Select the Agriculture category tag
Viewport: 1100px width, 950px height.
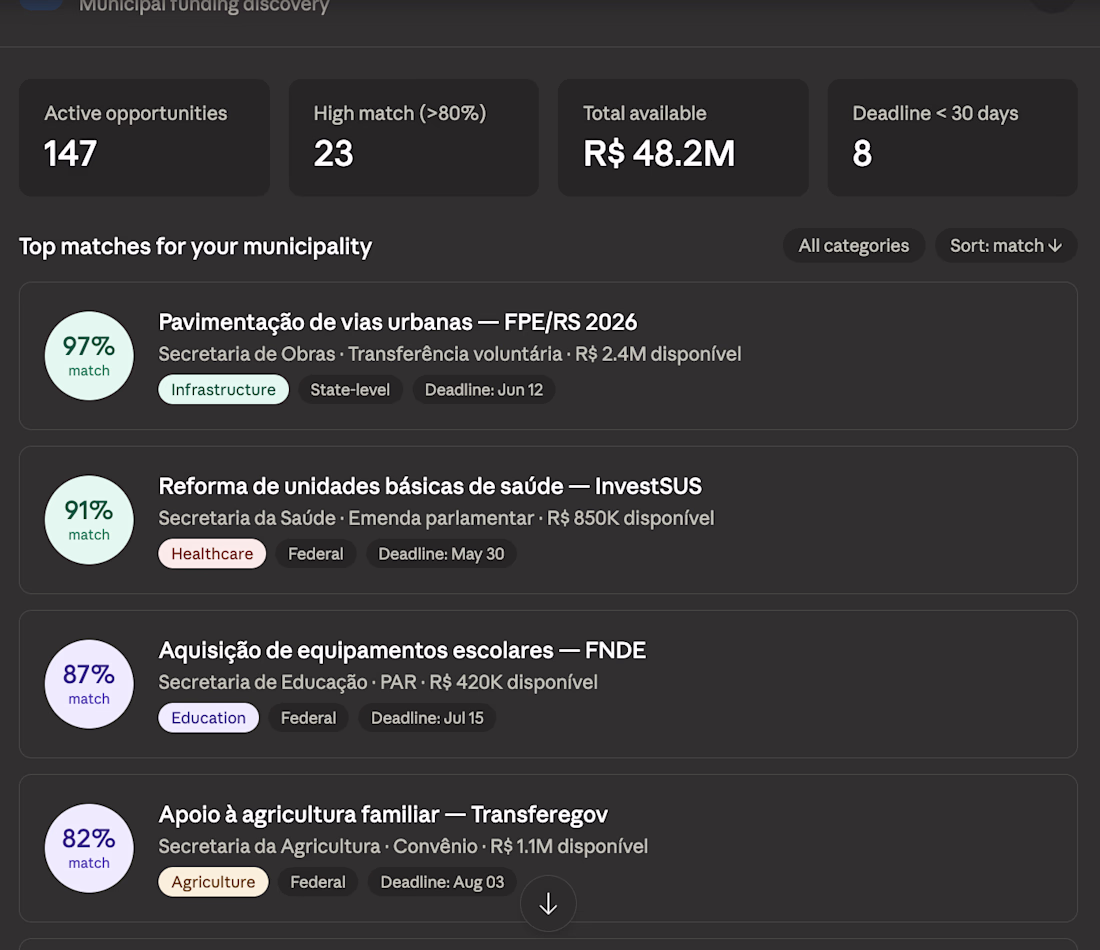click(213, 882)
